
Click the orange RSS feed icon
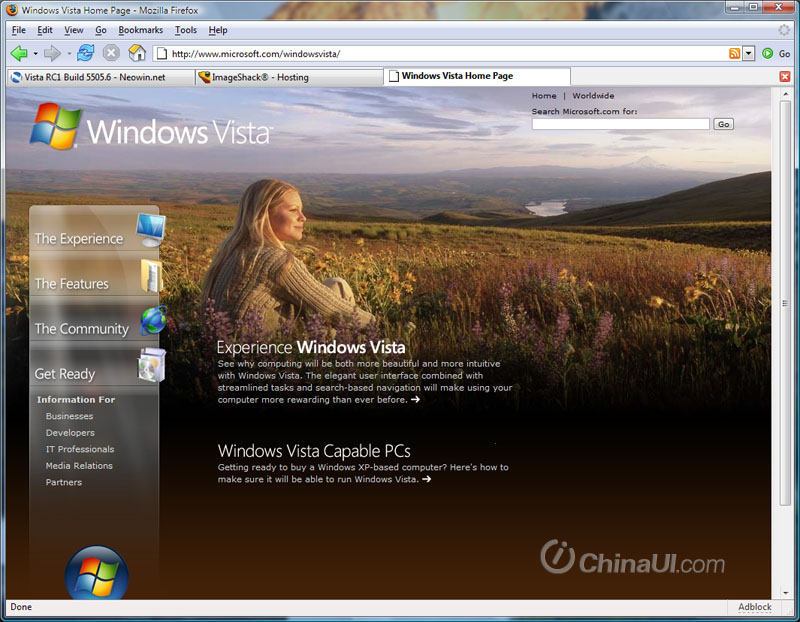tap(734, 54)
